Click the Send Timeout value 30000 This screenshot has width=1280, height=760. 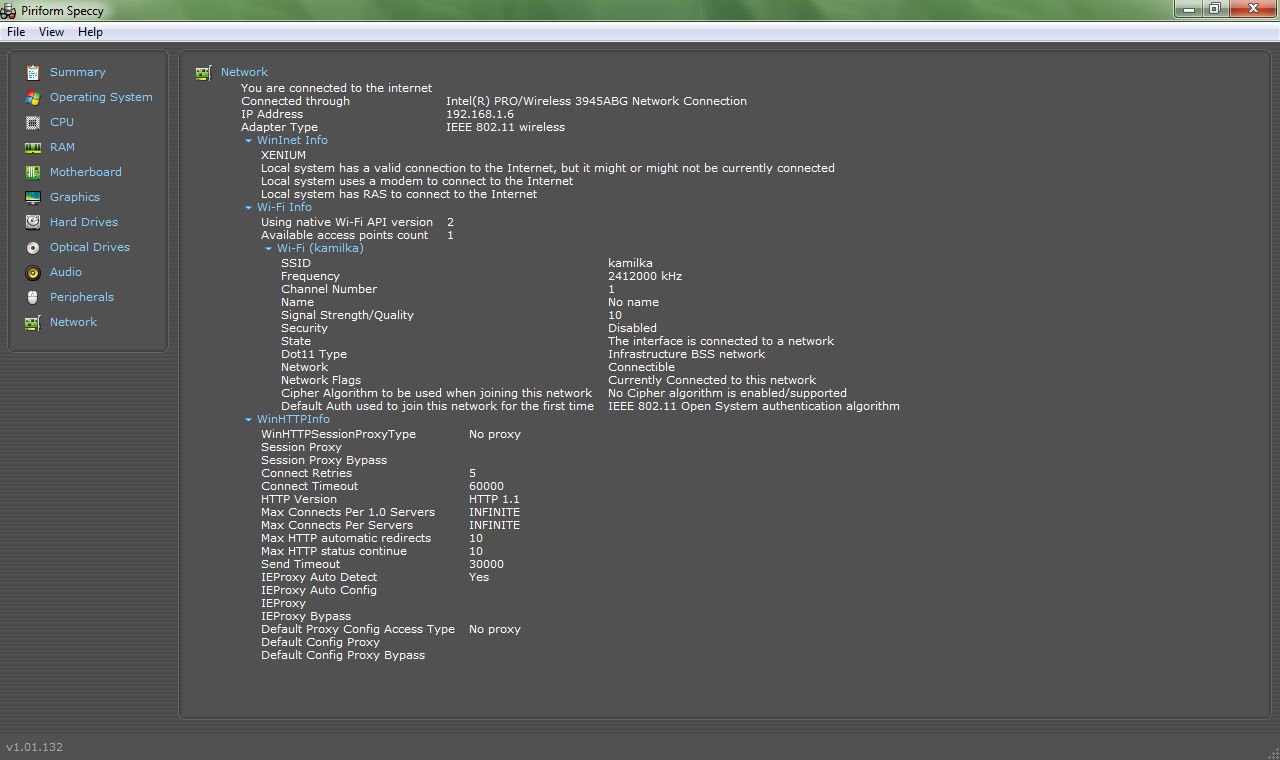(x=486, y=564)
